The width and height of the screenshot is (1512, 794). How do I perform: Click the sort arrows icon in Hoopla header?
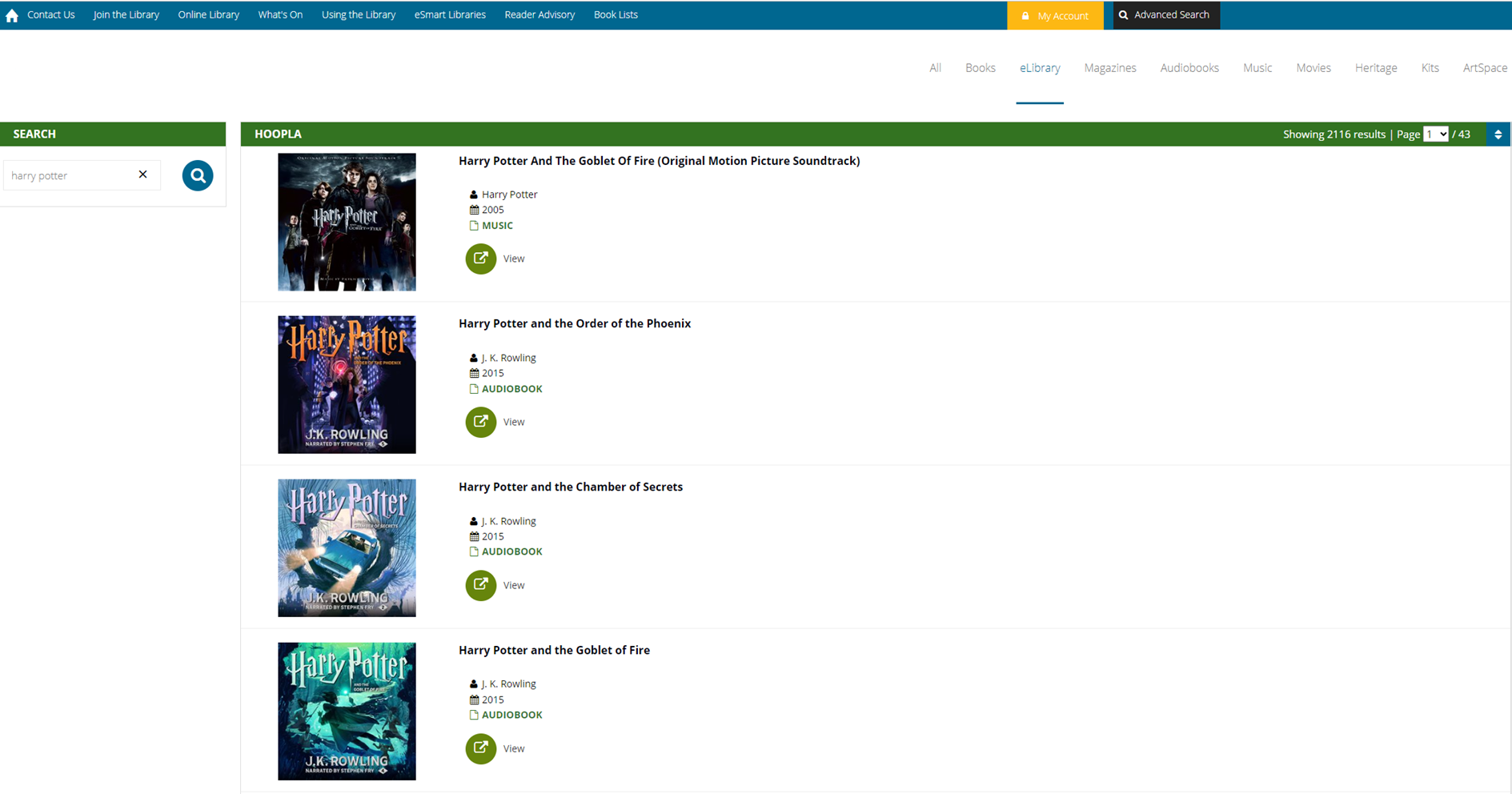point(1498,134)
